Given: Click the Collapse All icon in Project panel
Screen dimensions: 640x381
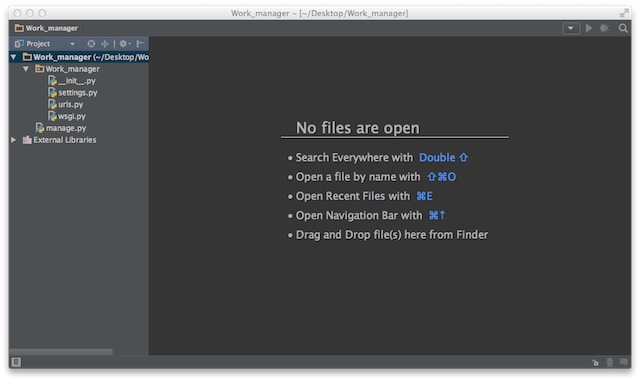Looking at the screenshot, I should 105,44.
